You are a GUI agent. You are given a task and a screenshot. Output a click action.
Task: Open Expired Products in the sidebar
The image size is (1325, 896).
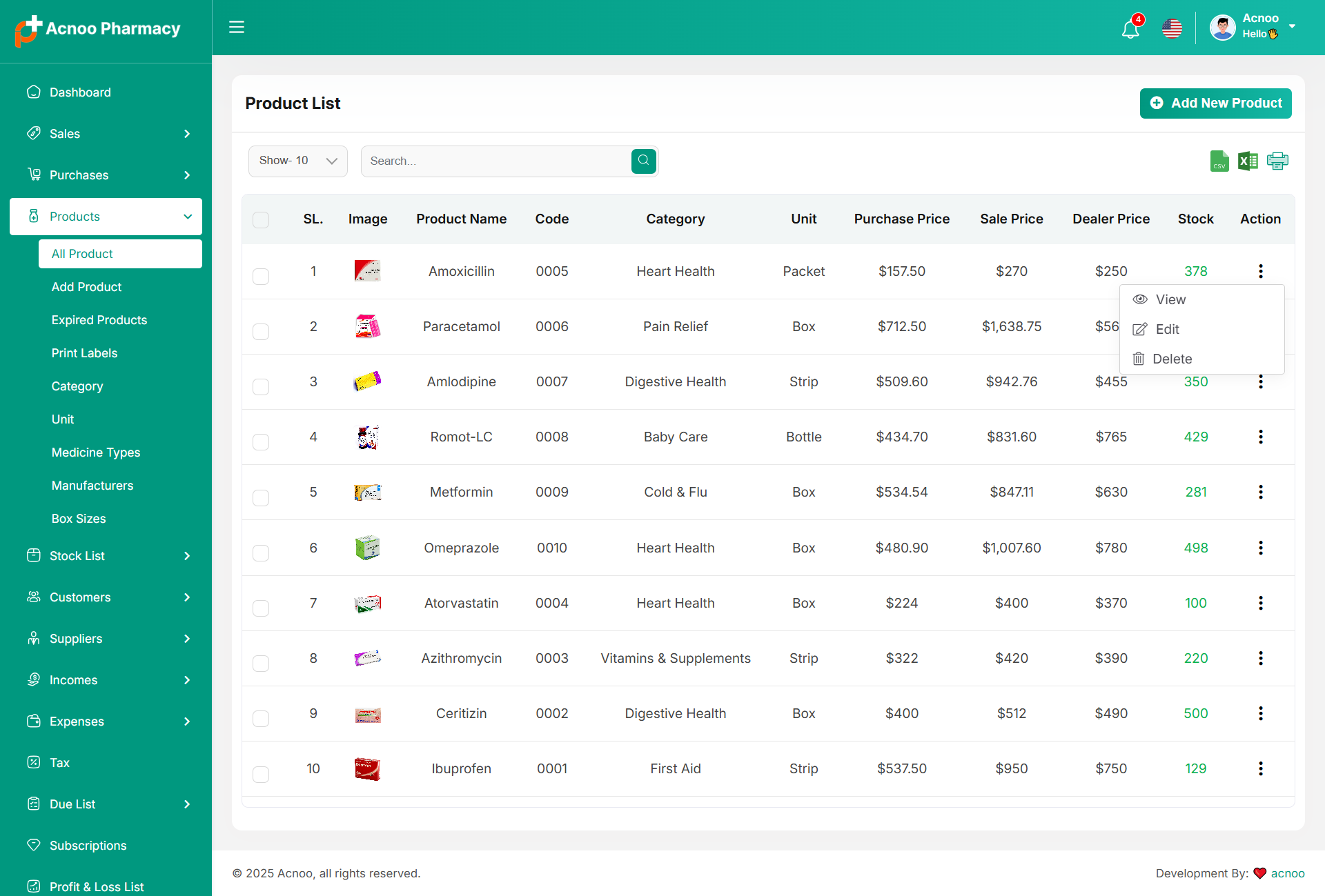99,320
